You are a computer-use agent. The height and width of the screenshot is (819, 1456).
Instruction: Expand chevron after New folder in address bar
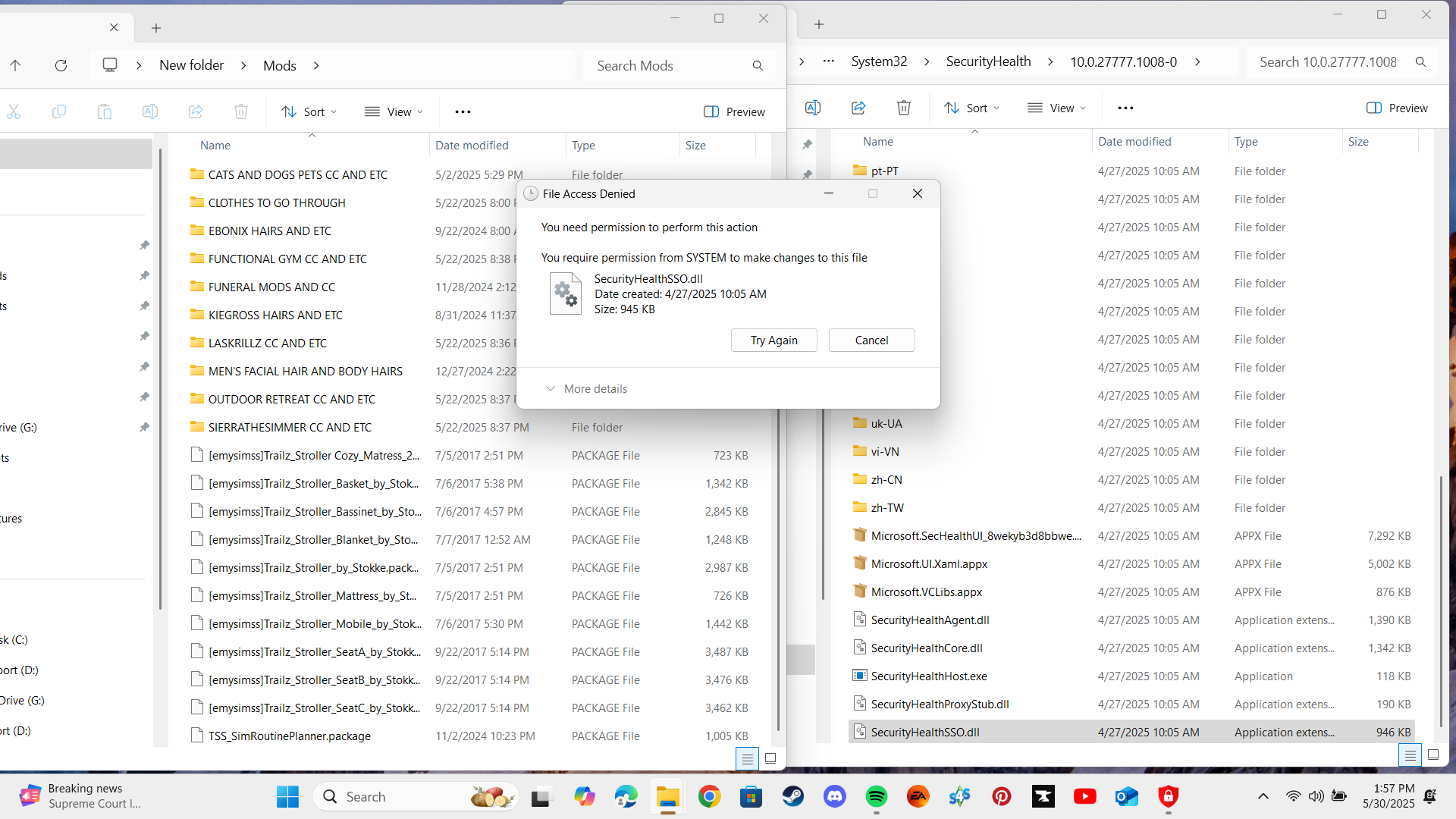coord(243,65)
